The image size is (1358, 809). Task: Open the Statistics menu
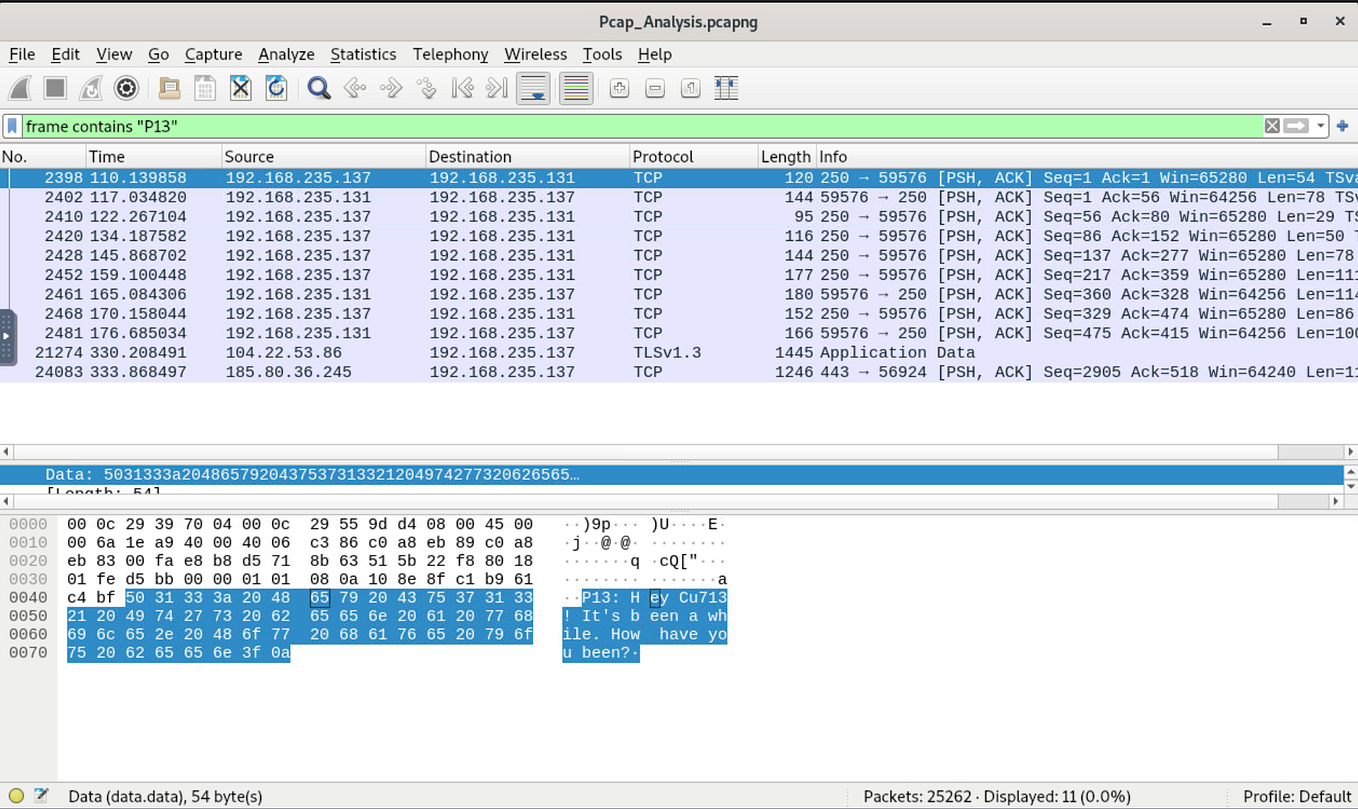click(x=363, y=54)
